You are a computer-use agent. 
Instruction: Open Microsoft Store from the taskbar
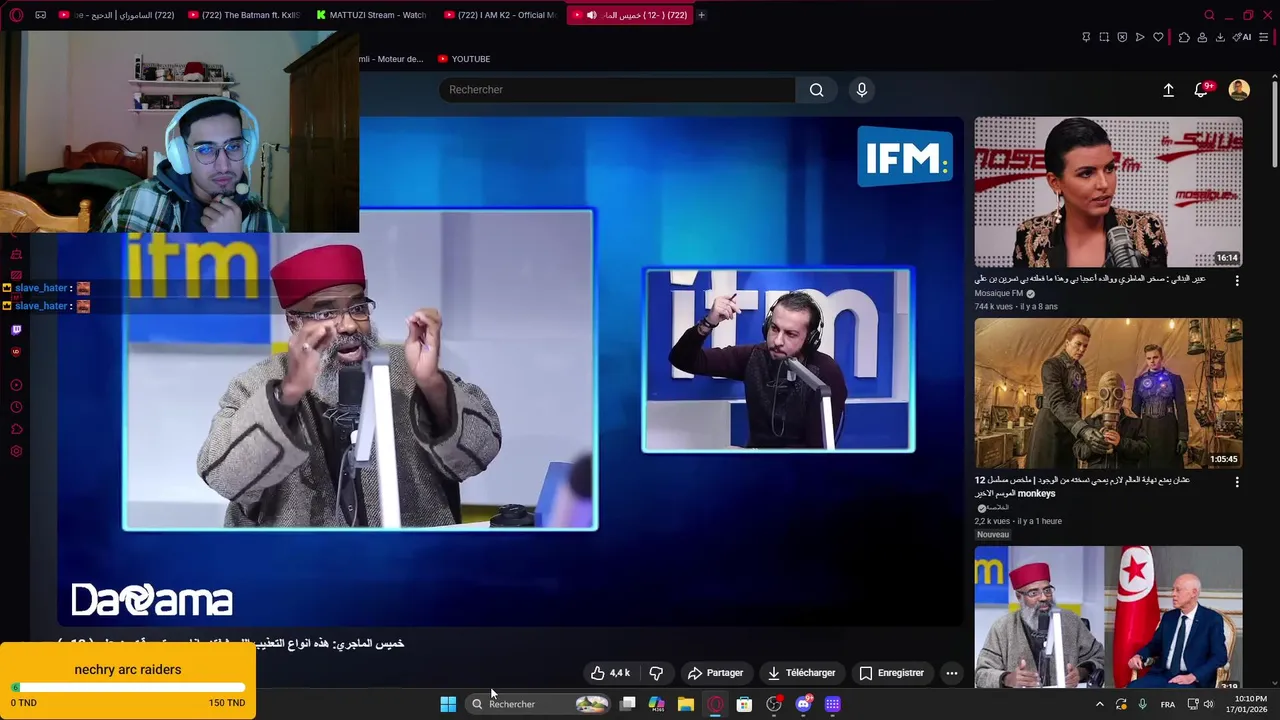(744, 704)
